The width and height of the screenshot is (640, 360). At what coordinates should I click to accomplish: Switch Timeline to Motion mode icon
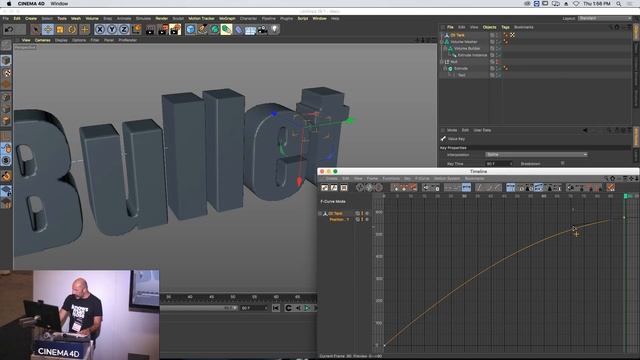click(x=344, y=187)
